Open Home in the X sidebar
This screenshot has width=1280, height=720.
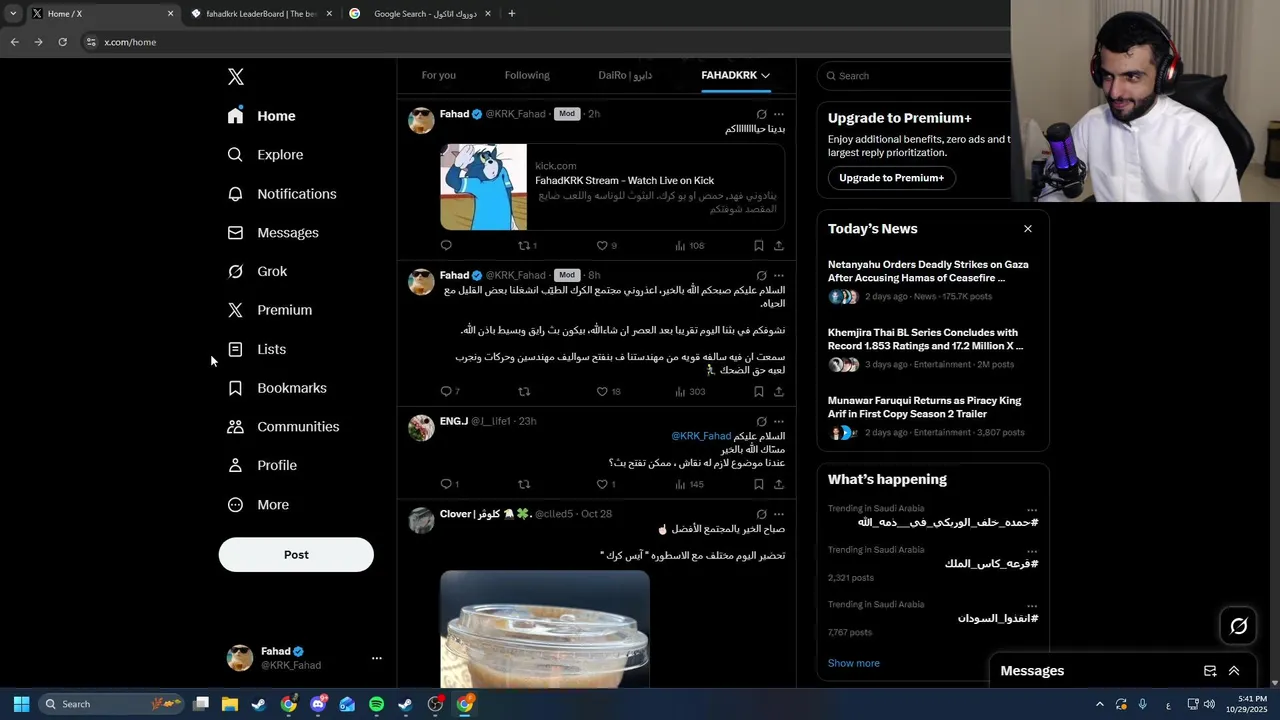click(x=261, y=116)
